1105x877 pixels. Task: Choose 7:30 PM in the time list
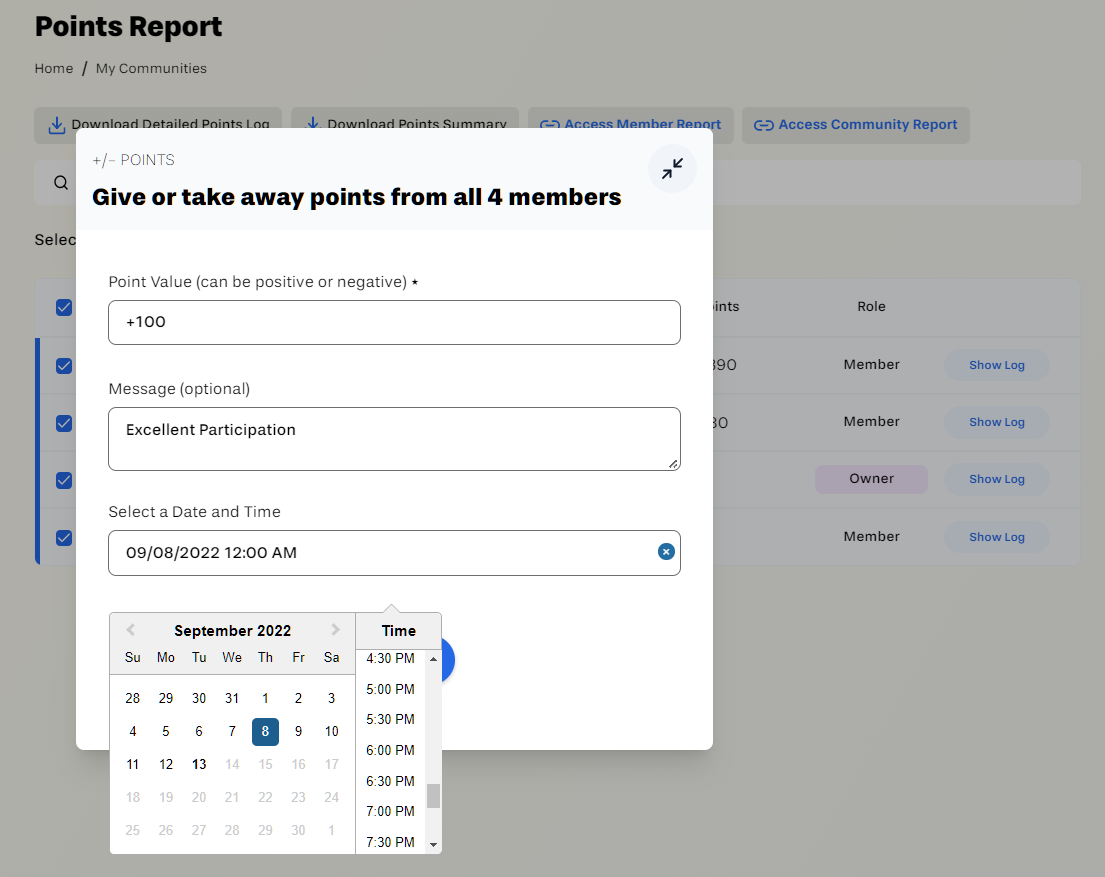tap(390, 842)
